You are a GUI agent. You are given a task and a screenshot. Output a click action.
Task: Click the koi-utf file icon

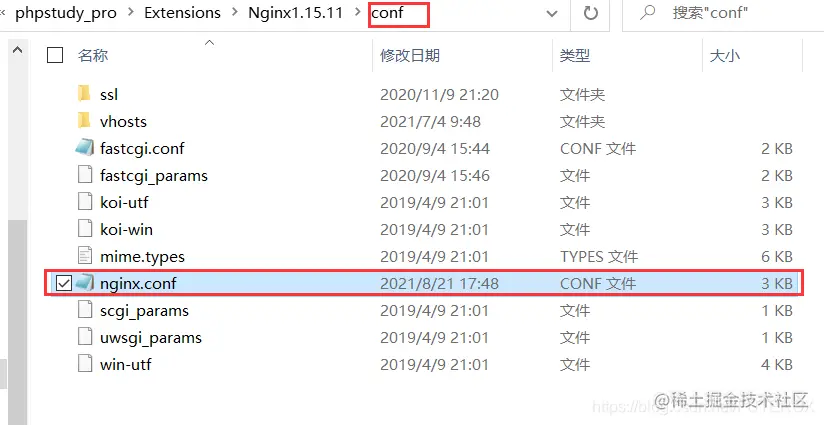click(x=85, y=202)
